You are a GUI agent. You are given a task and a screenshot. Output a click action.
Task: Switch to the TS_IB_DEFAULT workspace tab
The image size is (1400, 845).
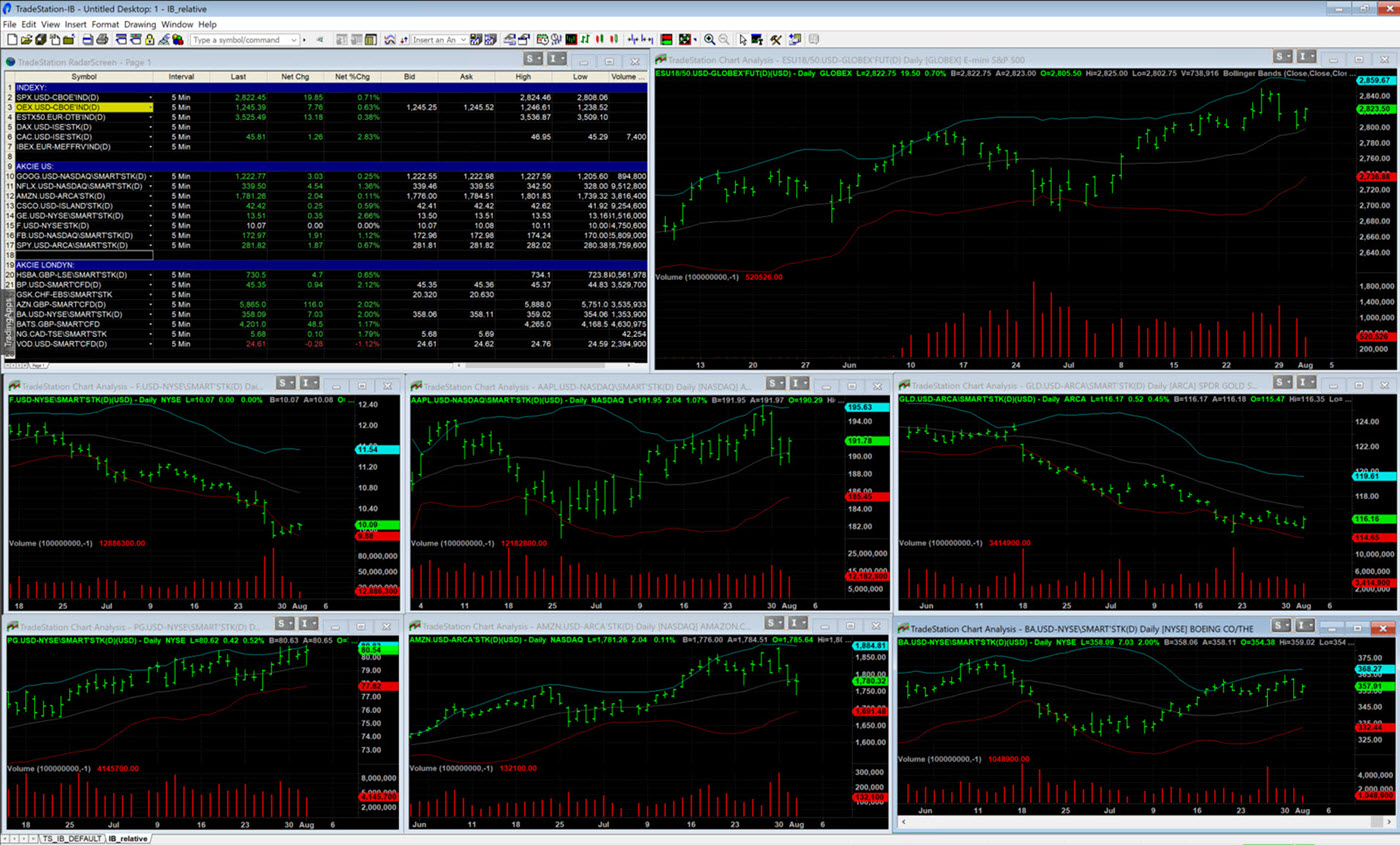click(x=70, y=838)
